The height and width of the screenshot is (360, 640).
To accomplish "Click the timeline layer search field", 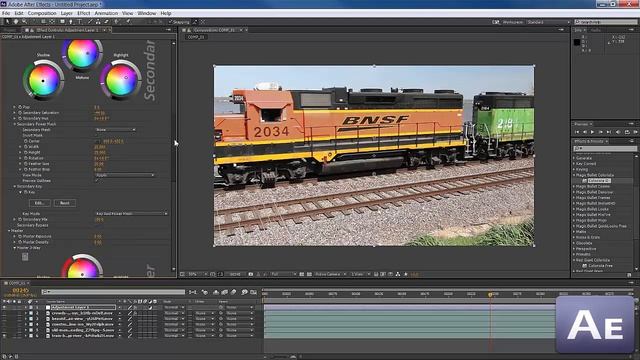I will coord(113,292).
